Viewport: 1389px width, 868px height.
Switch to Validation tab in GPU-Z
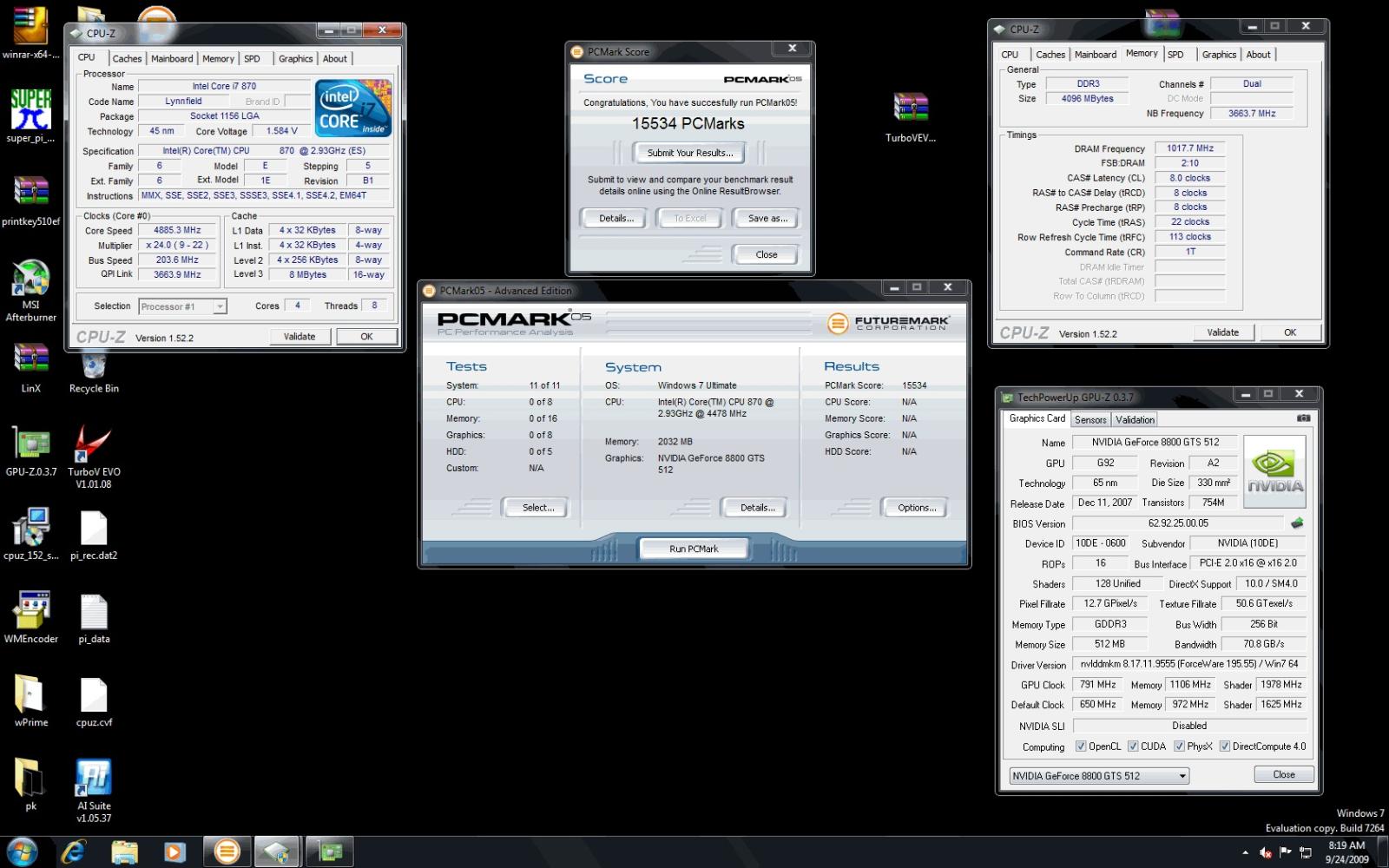point(1135,419)
